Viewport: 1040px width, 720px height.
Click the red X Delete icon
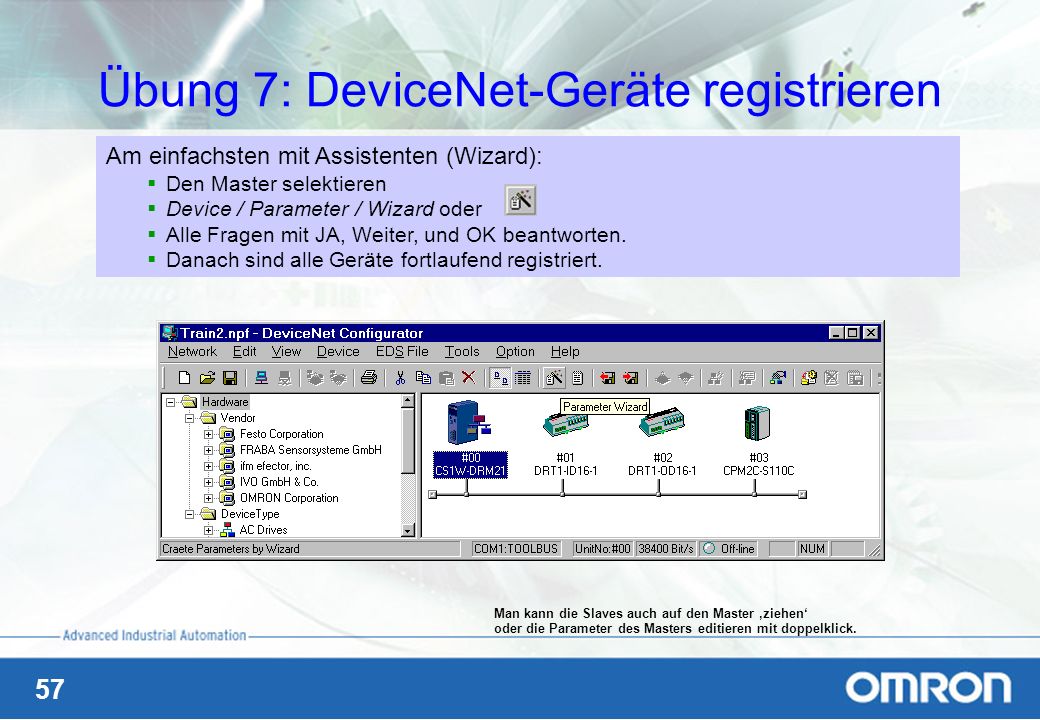(468, 378)
